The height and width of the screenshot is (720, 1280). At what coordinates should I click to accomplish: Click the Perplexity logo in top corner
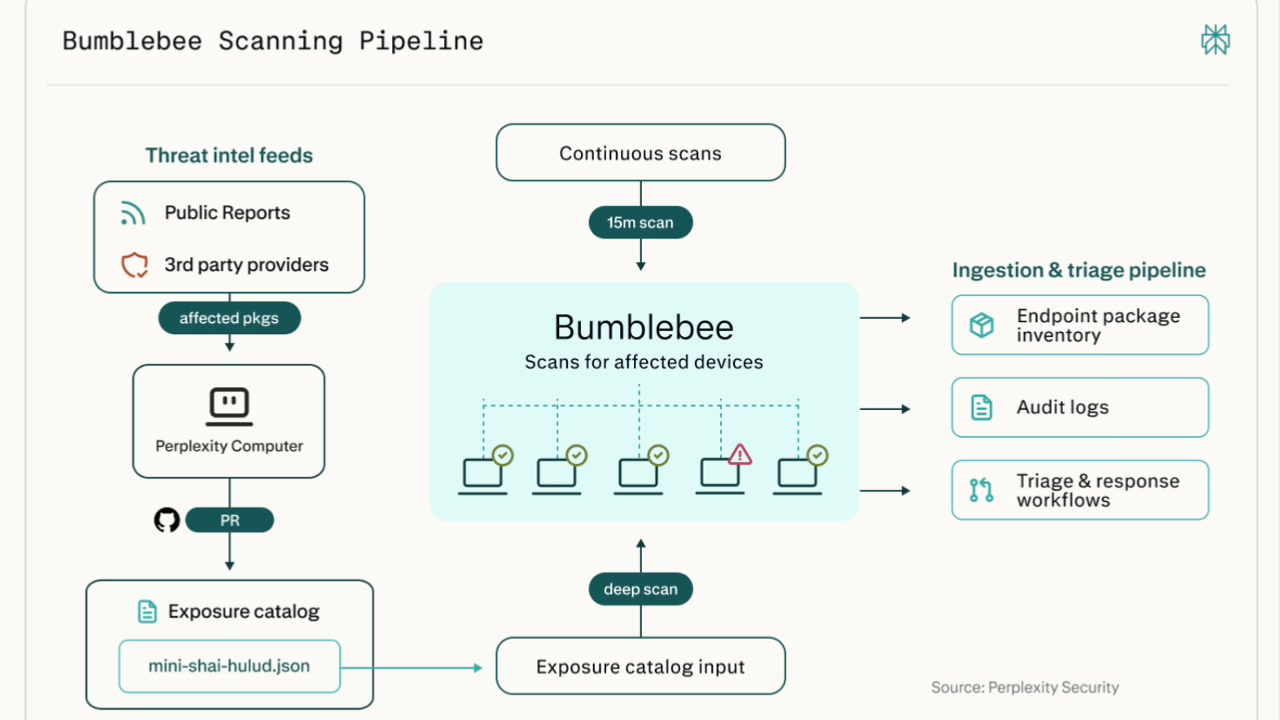pyautogui.click(x=1215, y=40)
